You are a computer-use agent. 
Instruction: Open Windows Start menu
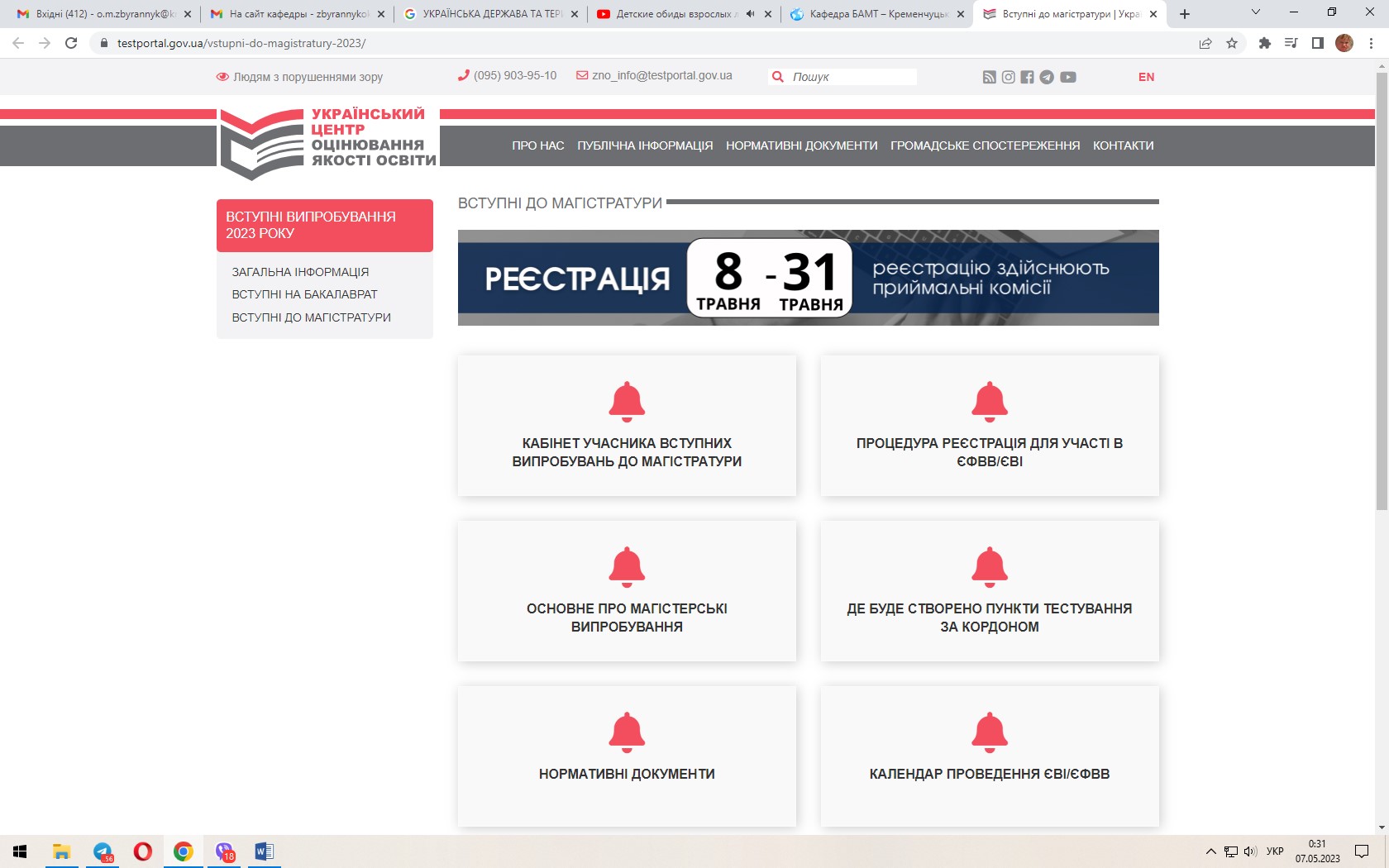pos(20,851)
